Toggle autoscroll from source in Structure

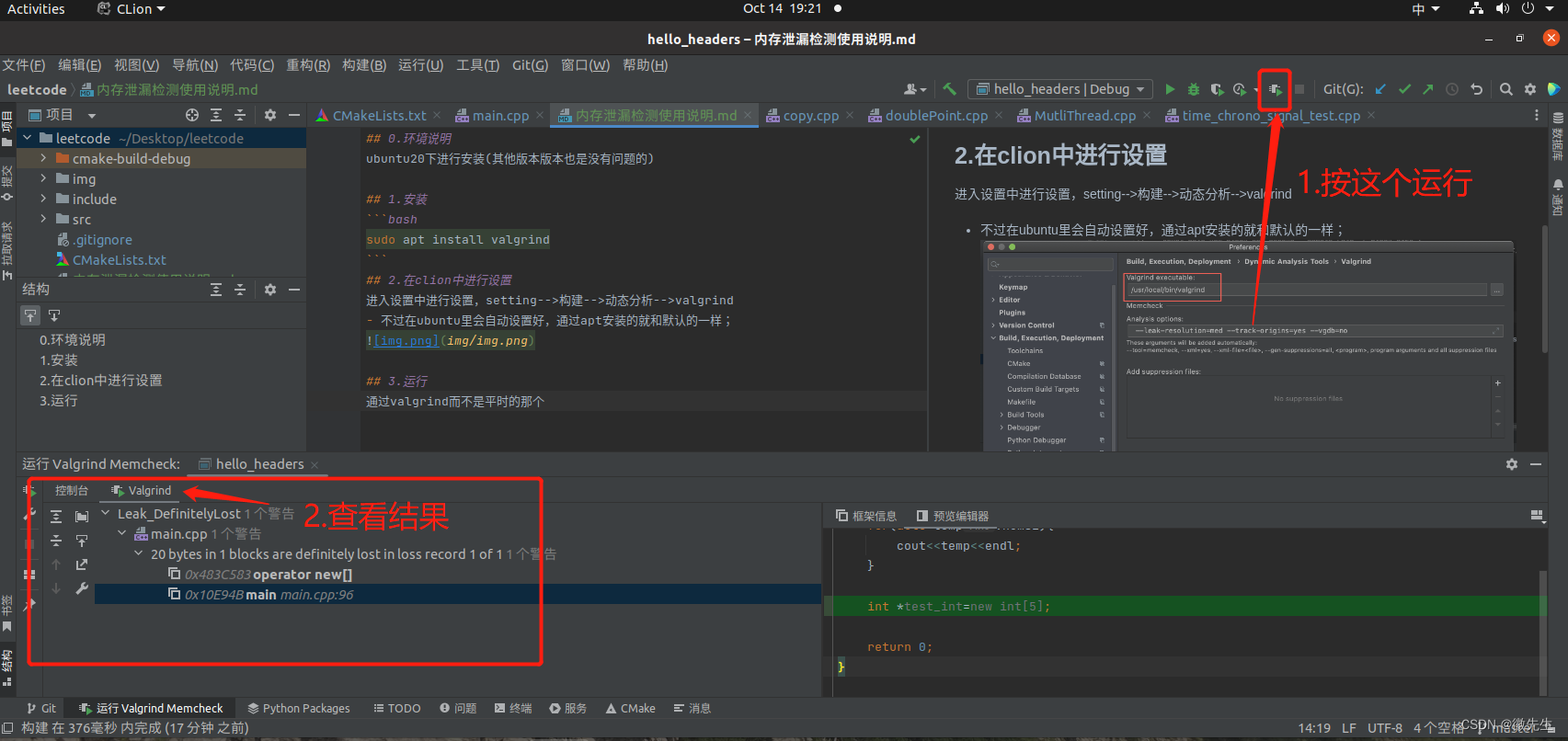(54, 315)
